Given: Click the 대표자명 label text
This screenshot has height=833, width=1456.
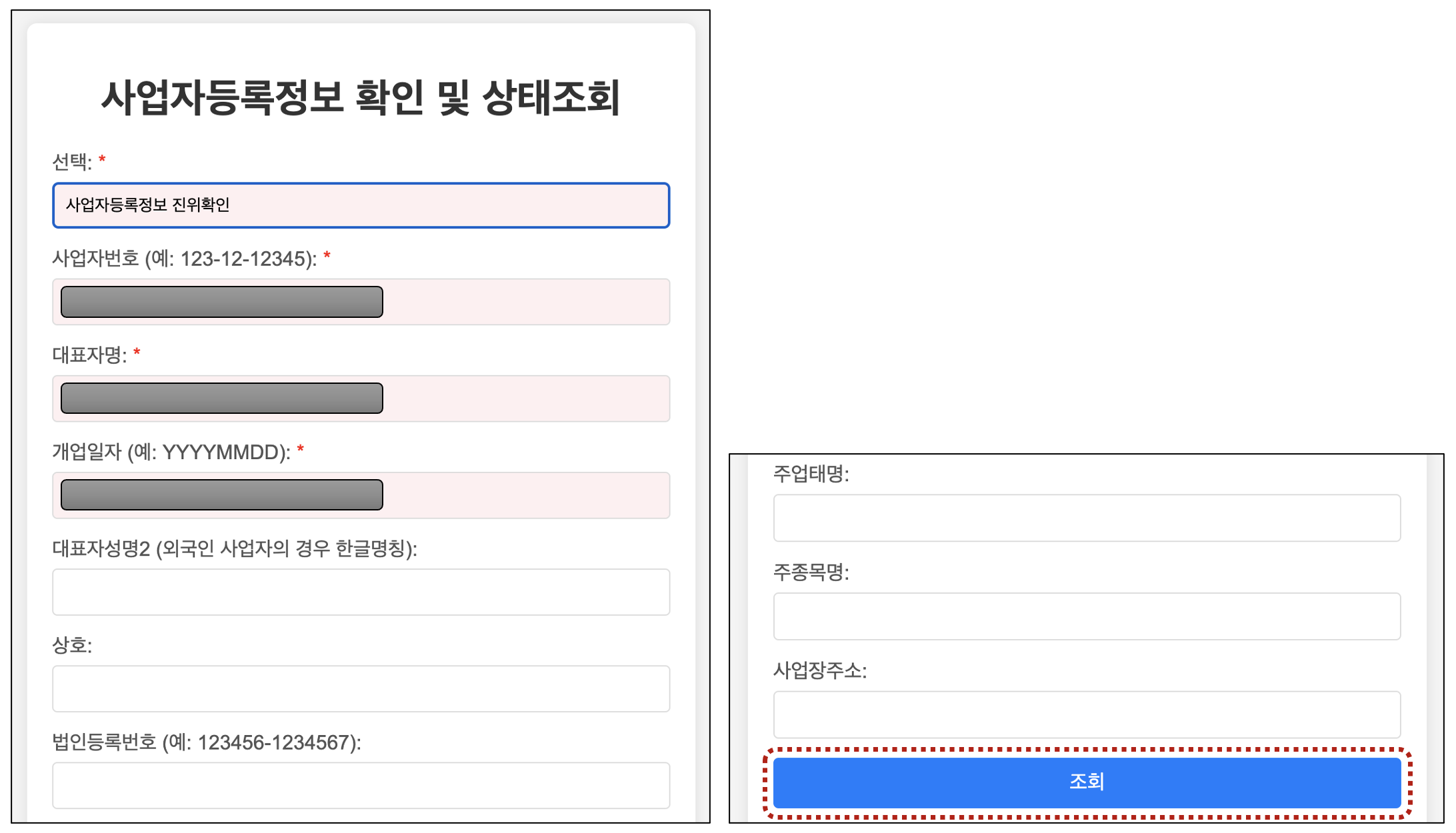Looking at the screenshot, I should coord(89,355).
